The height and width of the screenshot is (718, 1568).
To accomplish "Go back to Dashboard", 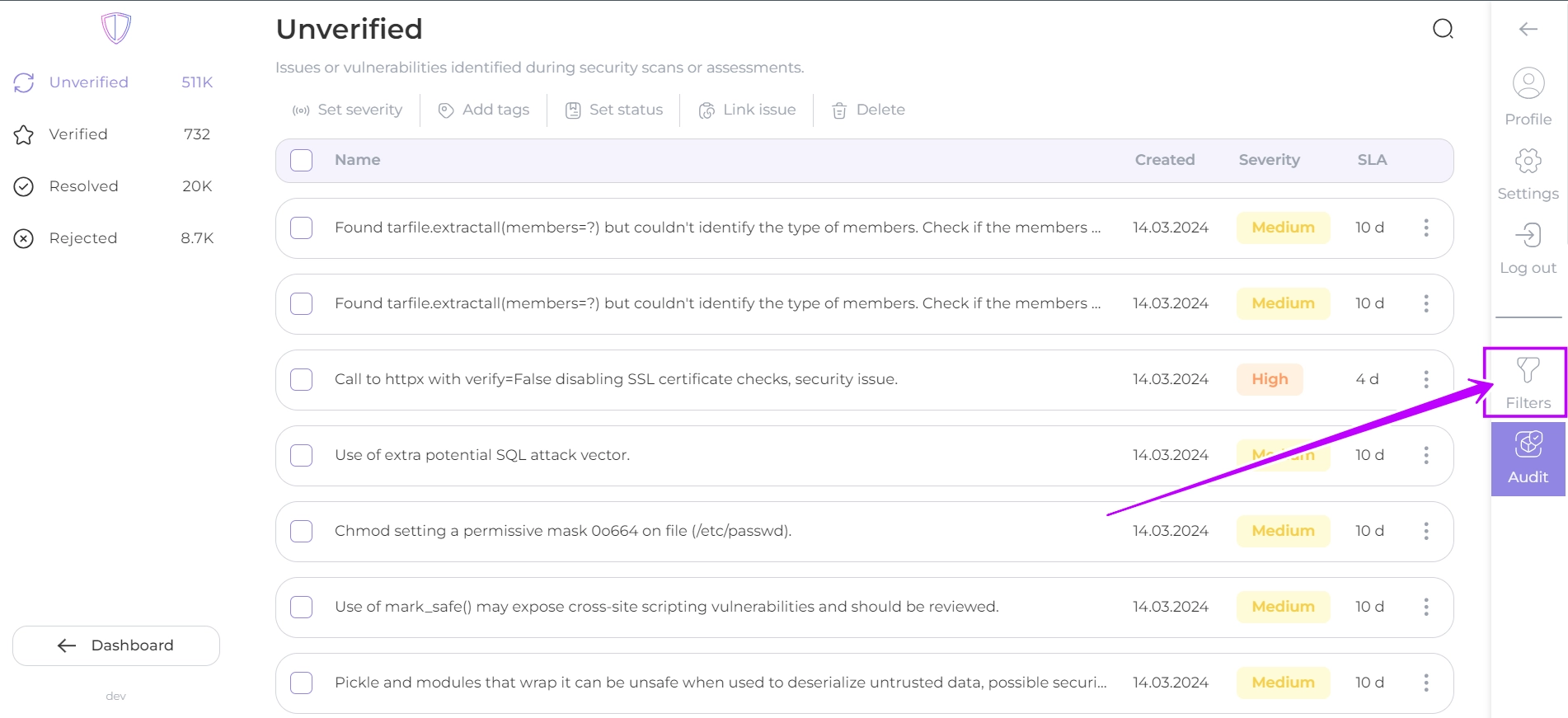I will 116,645.
